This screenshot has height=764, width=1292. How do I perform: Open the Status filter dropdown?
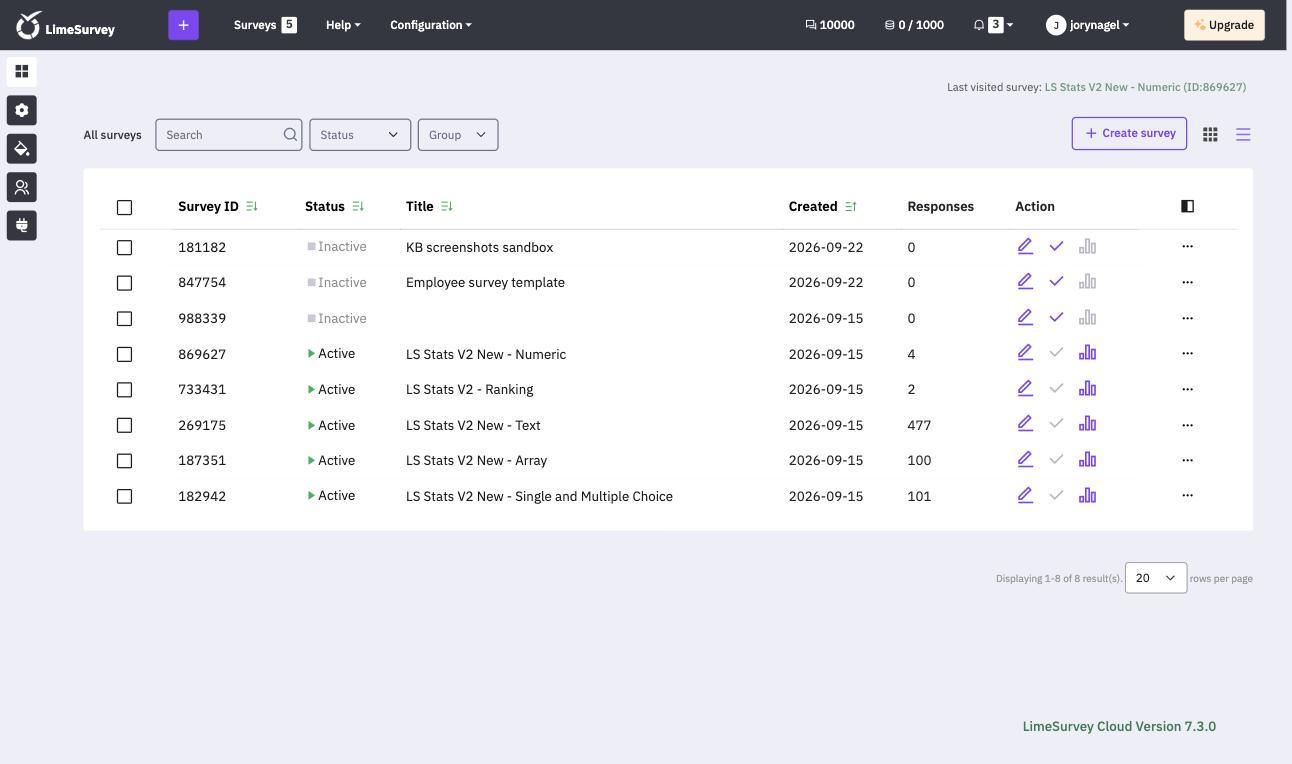[360, 135]
